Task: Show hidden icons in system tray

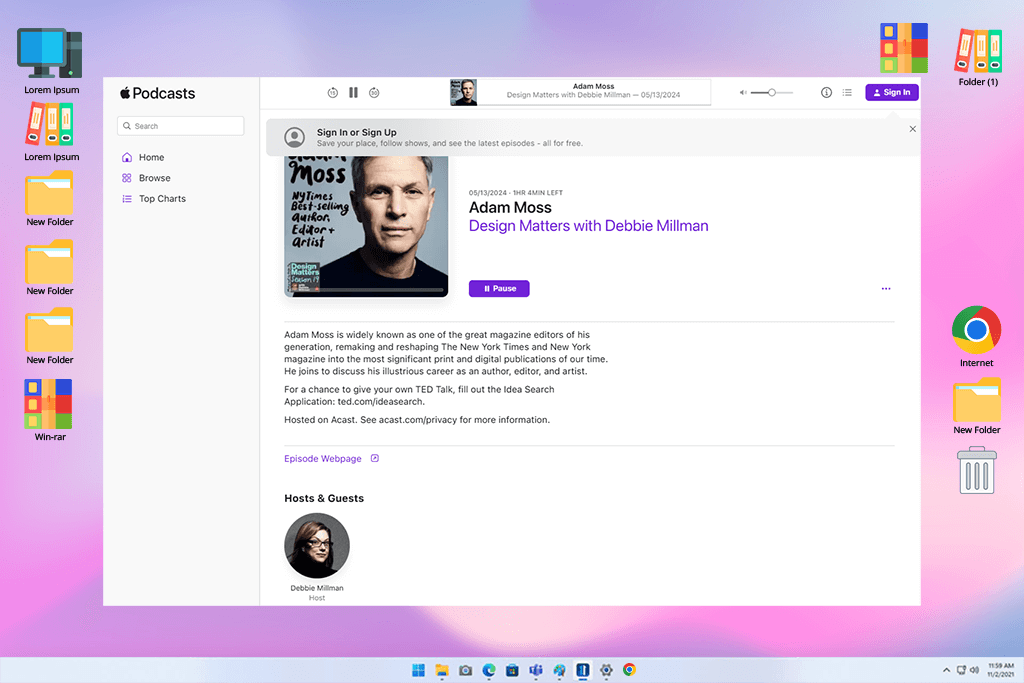Action: pyautogui.click(x=946, y=670)
